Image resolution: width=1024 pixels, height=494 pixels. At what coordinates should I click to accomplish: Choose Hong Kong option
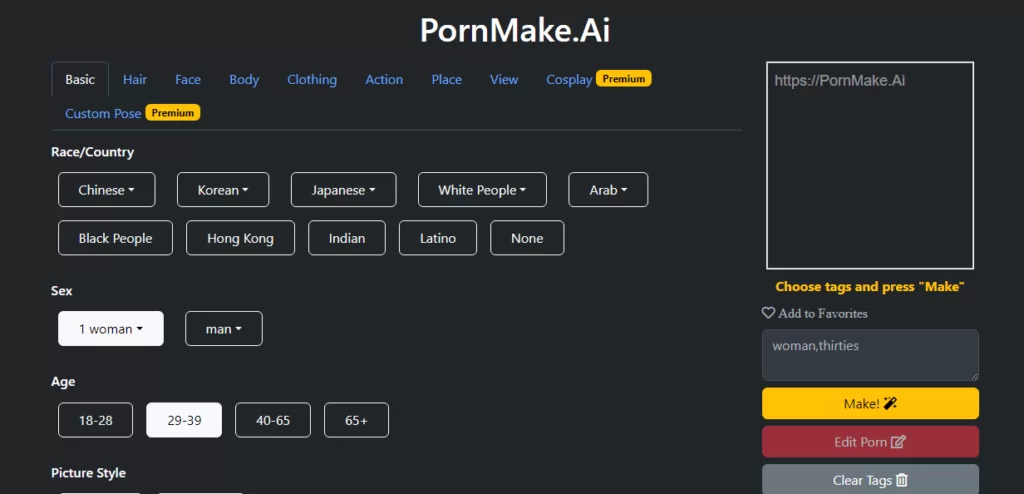coord(240,238)
